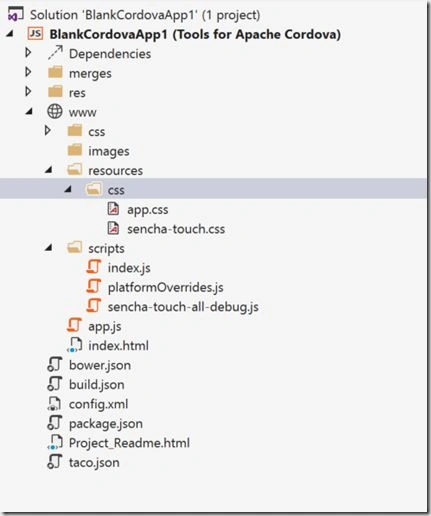The height and width of the screenshot is (516, 431).
Task: Expand the css folder under www
Action: 48,131
